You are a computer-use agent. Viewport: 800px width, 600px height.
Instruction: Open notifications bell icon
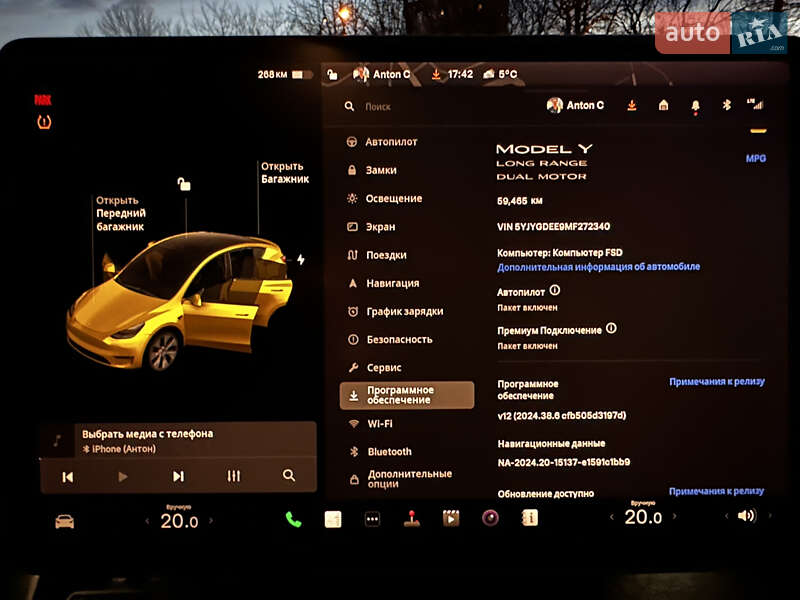695,107
